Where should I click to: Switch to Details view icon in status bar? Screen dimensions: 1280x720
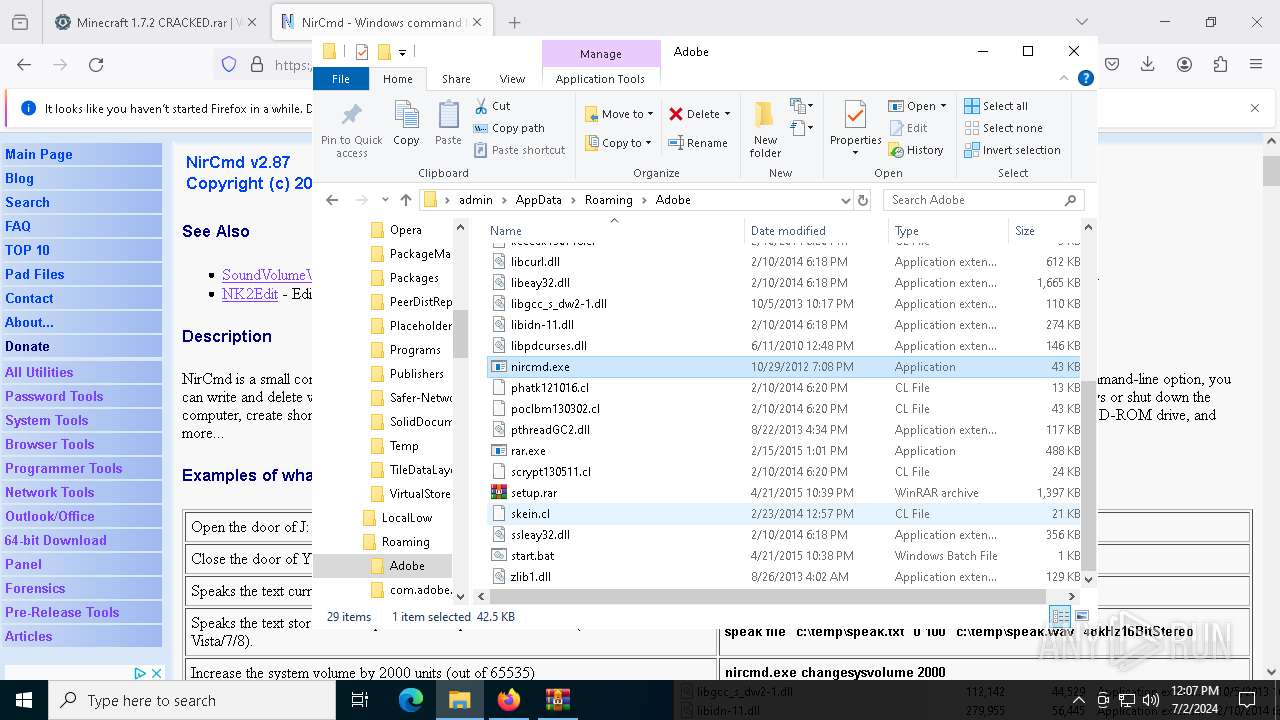(1059, 616)
